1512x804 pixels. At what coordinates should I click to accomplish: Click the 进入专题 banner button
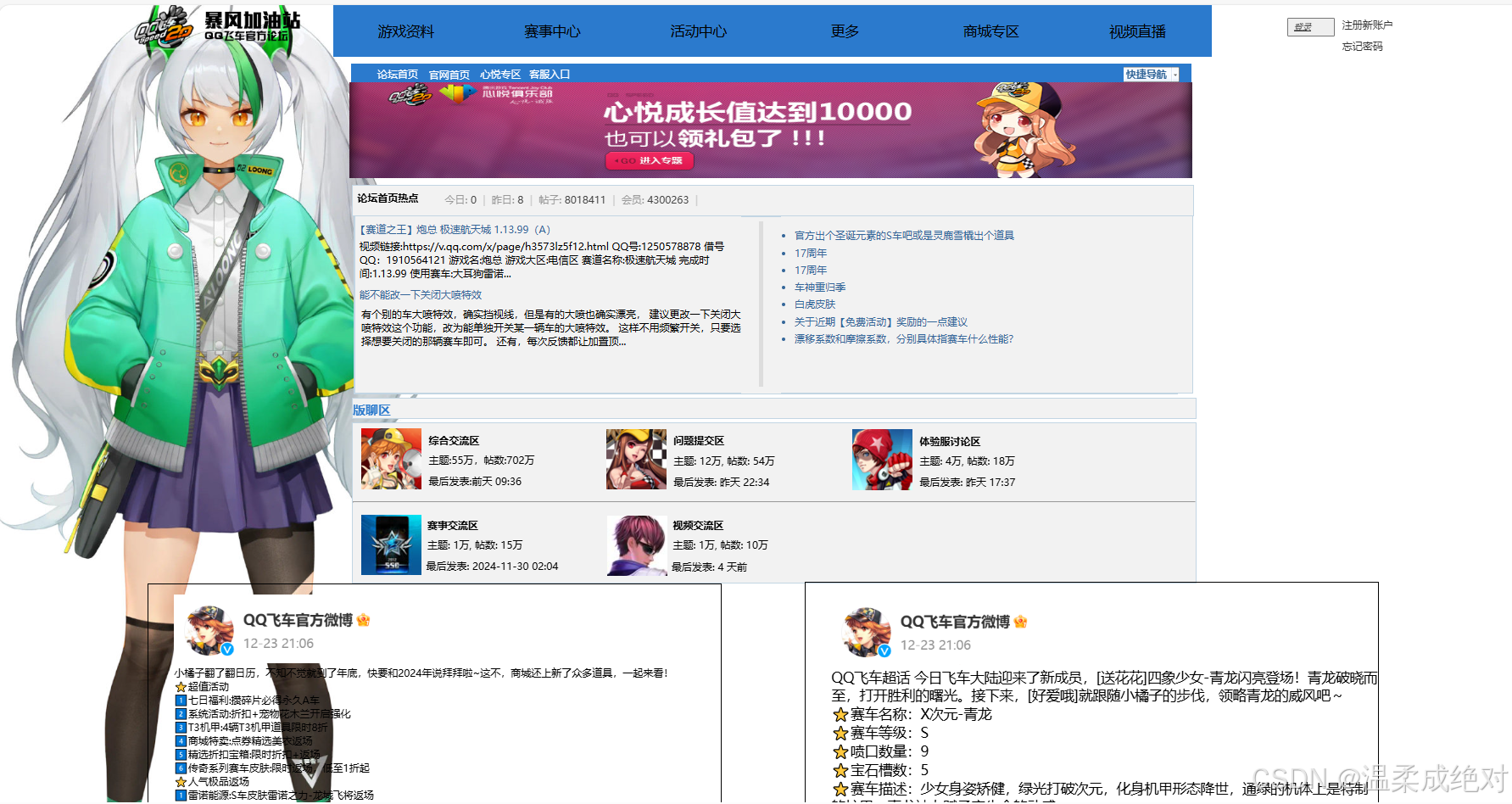tap(650, 160)
